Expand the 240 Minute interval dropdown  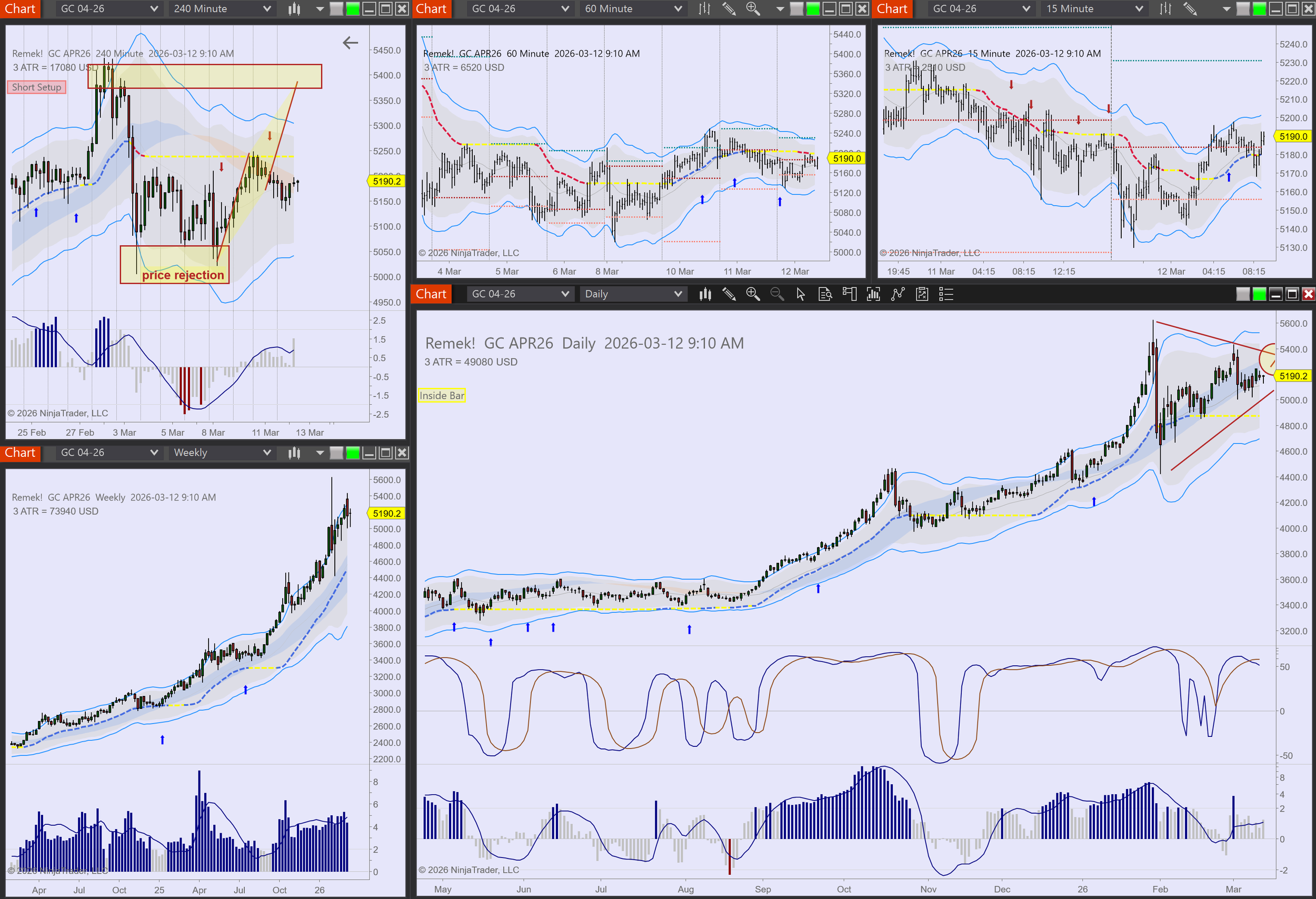(x=222, y=8)
